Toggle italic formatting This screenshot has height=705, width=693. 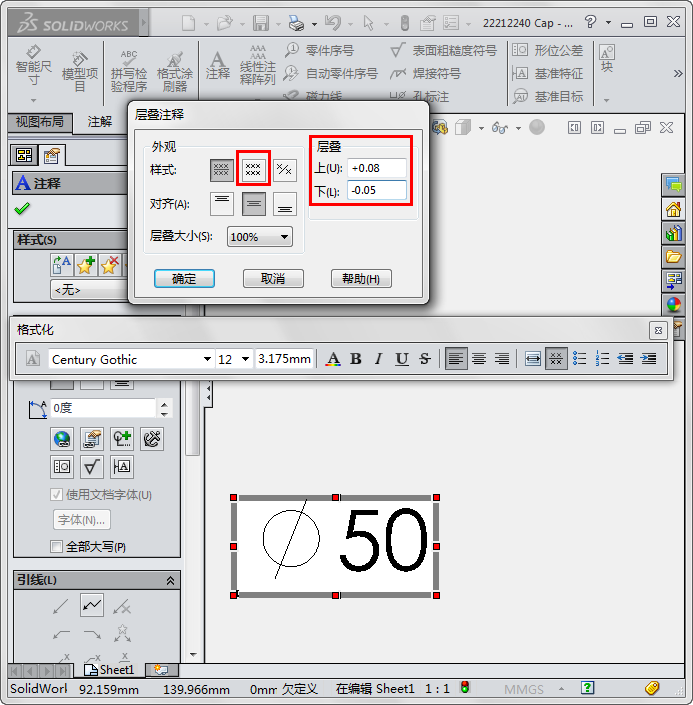coord(379,359)
